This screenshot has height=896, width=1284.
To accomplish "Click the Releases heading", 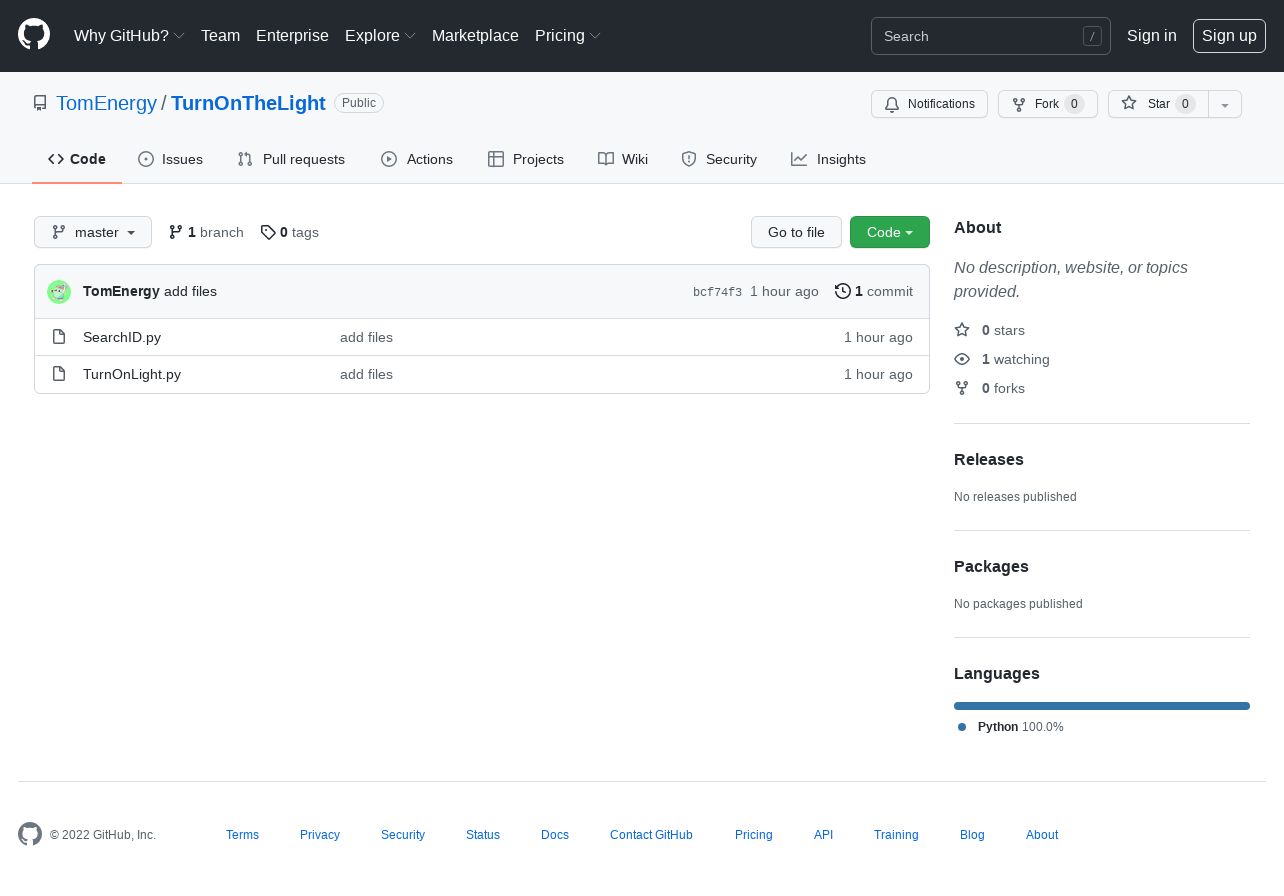I will [x=989, y=459].
